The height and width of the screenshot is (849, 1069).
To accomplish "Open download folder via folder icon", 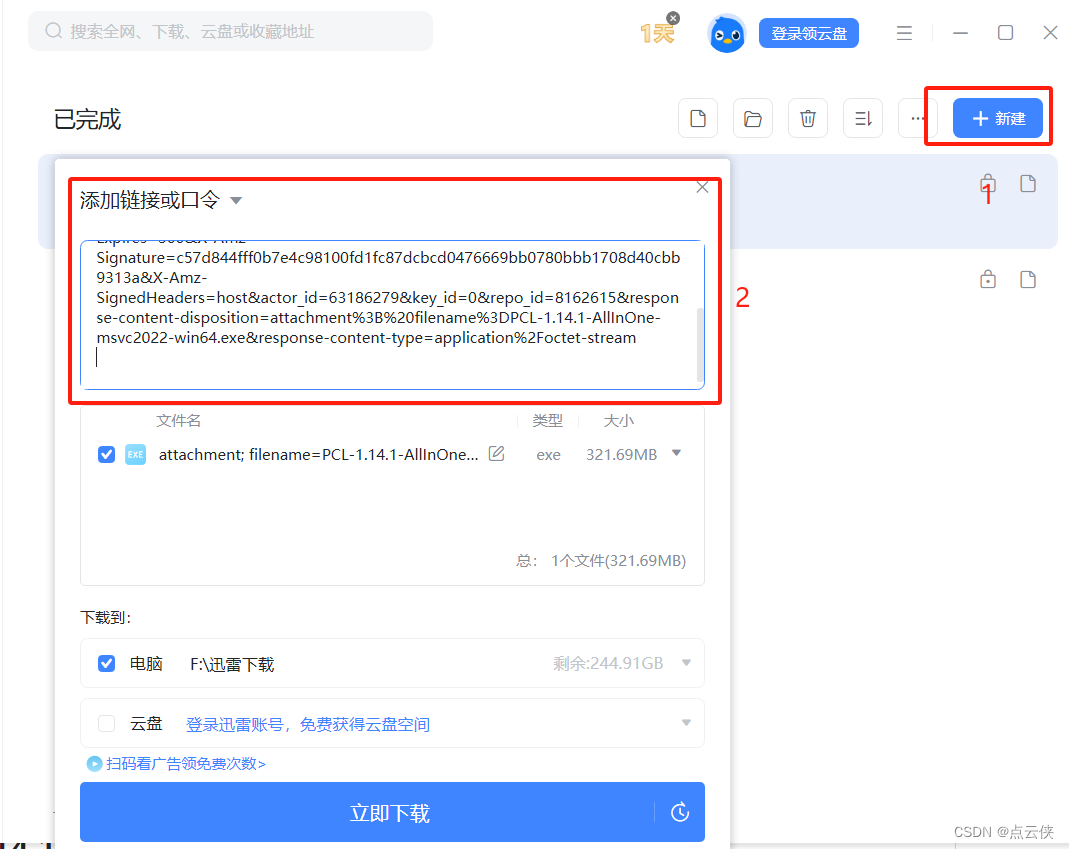I will (x=753, y=119).
